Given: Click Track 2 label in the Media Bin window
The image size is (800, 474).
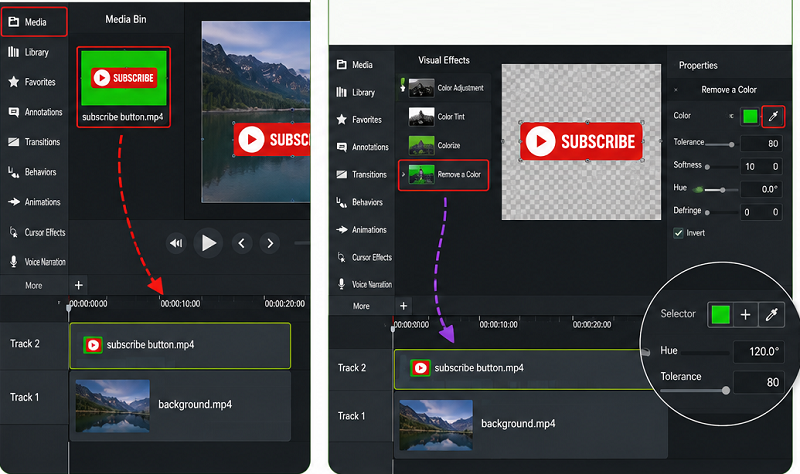Looking at the screenshot, I should 24,343.
